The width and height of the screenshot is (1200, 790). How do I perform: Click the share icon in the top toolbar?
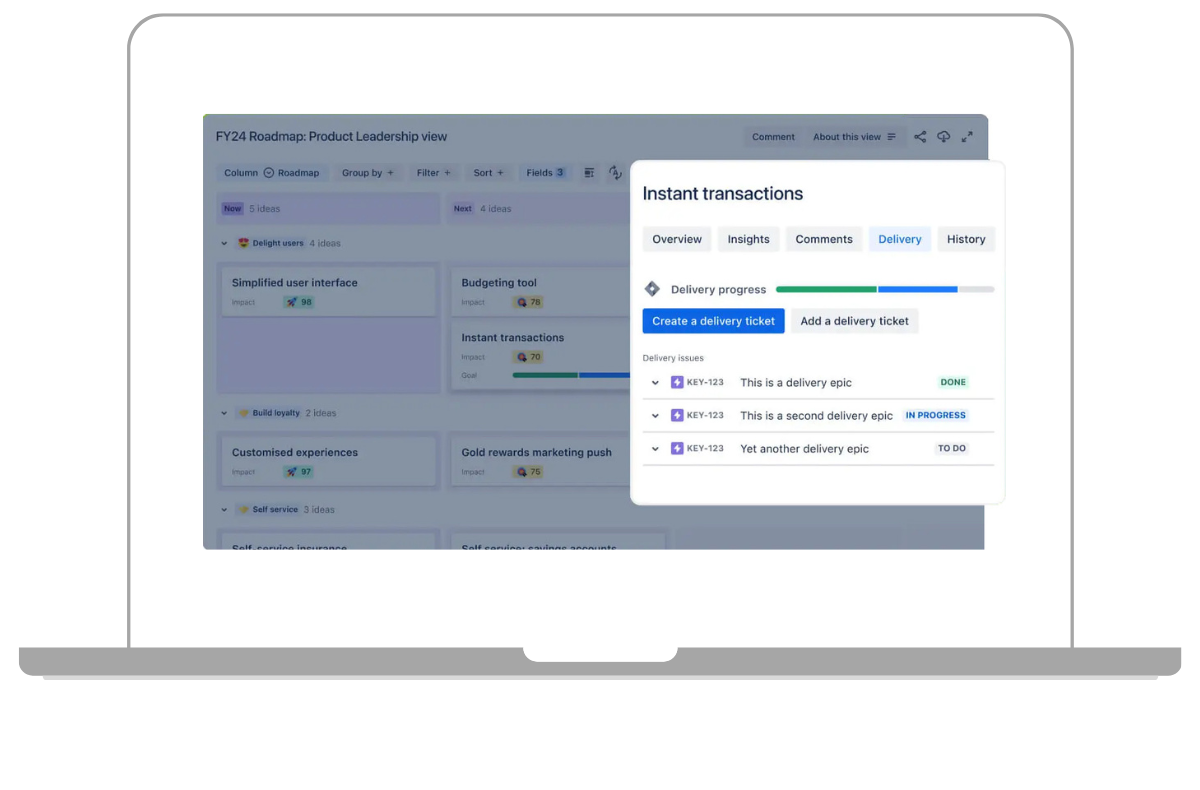(x=920, y=137)
